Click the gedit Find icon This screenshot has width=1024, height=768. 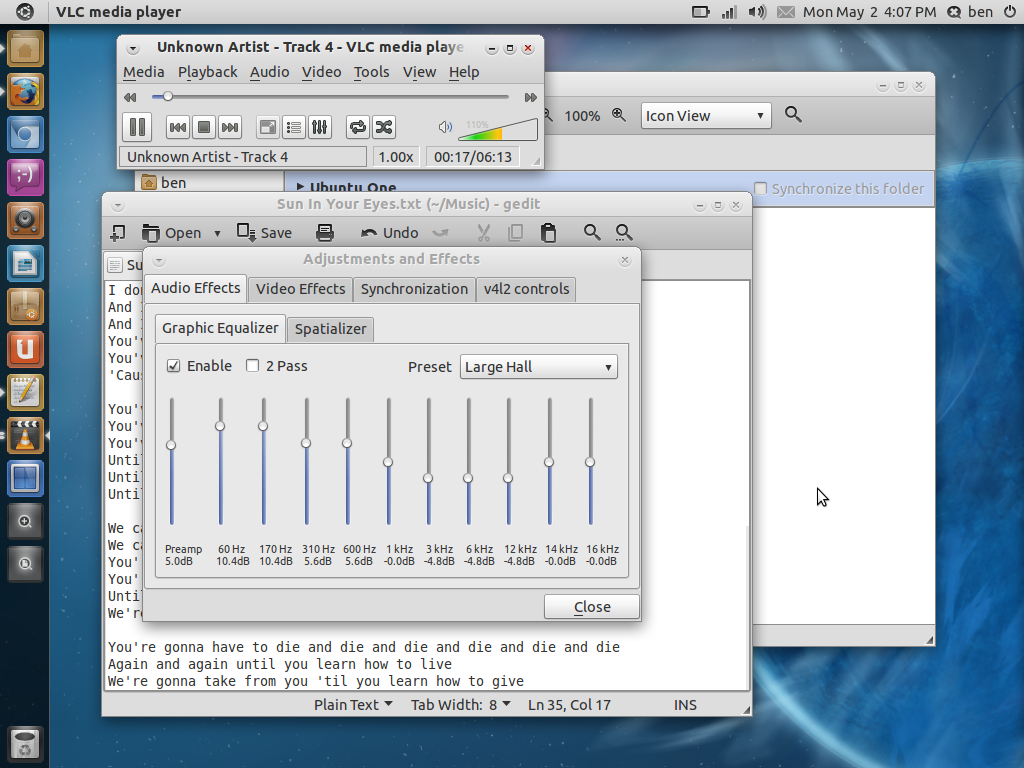coord(592,232)
